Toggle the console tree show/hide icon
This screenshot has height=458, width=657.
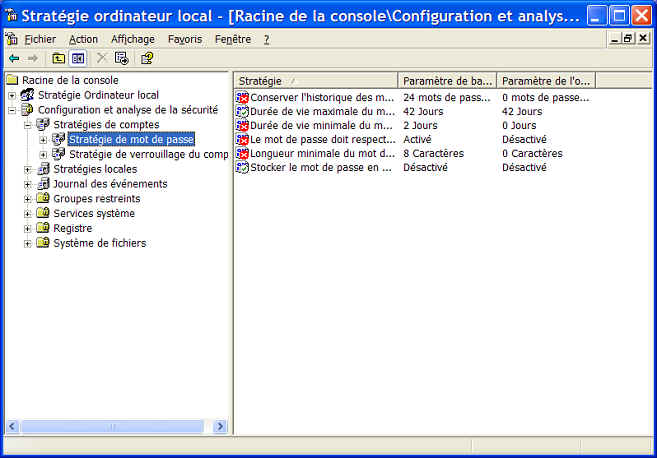tap(78, 58)
